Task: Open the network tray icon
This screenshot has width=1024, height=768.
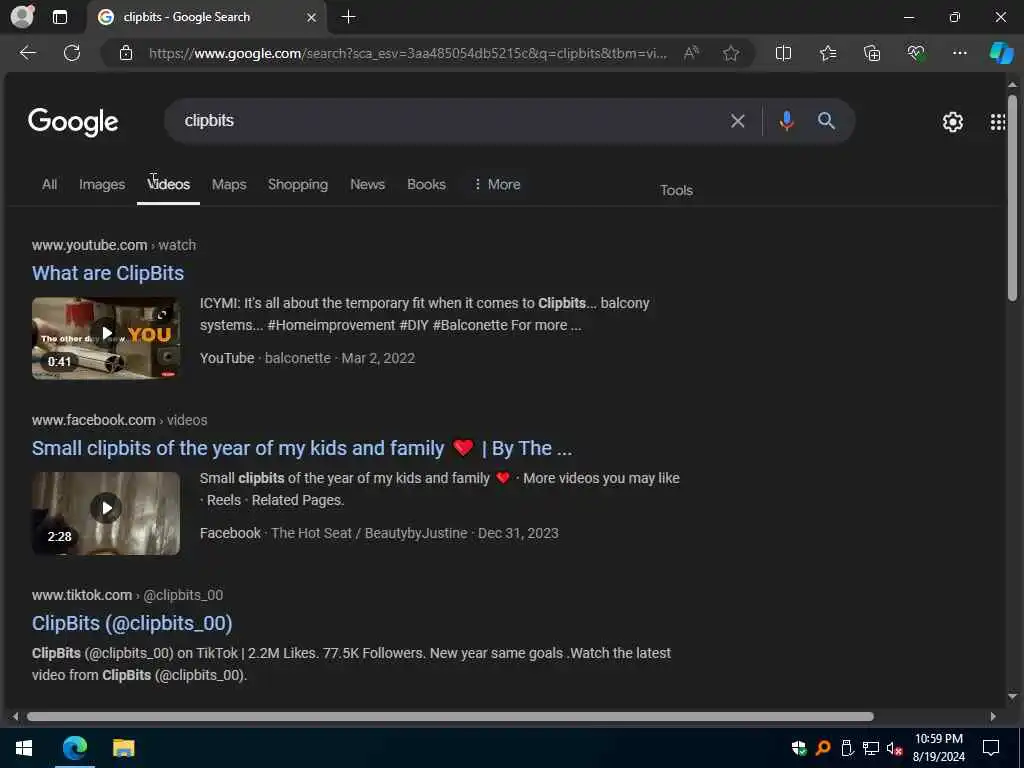Action: coord(870,748)
